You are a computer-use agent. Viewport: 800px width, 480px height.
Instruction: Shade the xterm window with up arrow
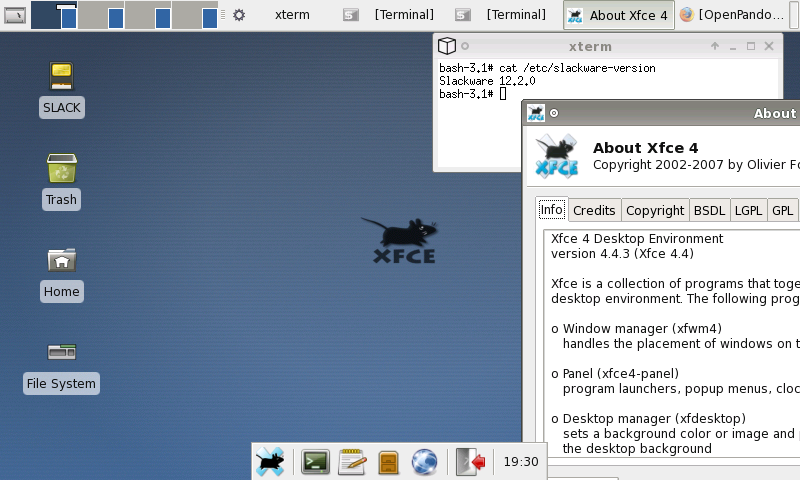[715, 46]
